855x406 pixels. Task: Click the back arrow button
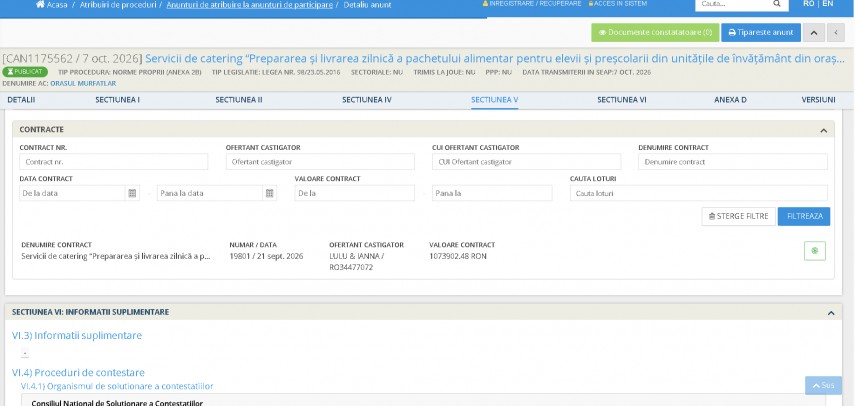(x=836, y=32)
